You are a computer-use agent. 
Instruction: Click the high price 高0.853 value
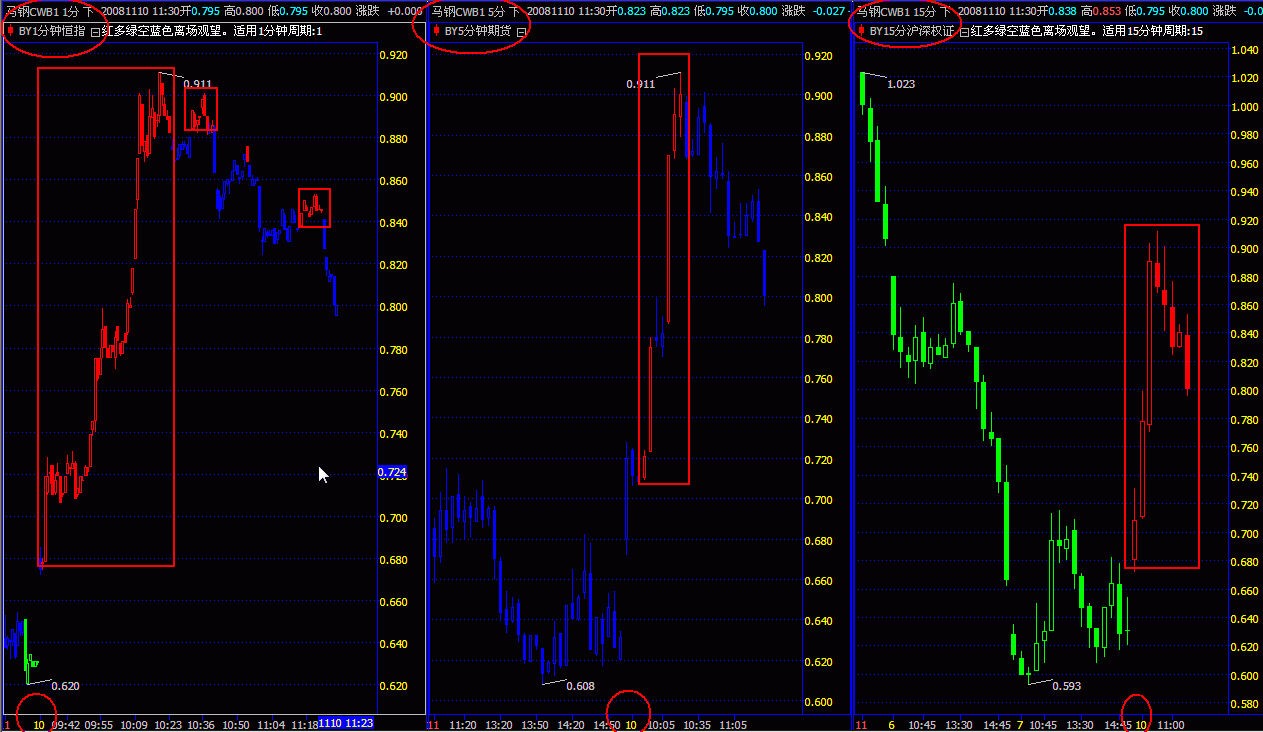(x=1103, y=11)
